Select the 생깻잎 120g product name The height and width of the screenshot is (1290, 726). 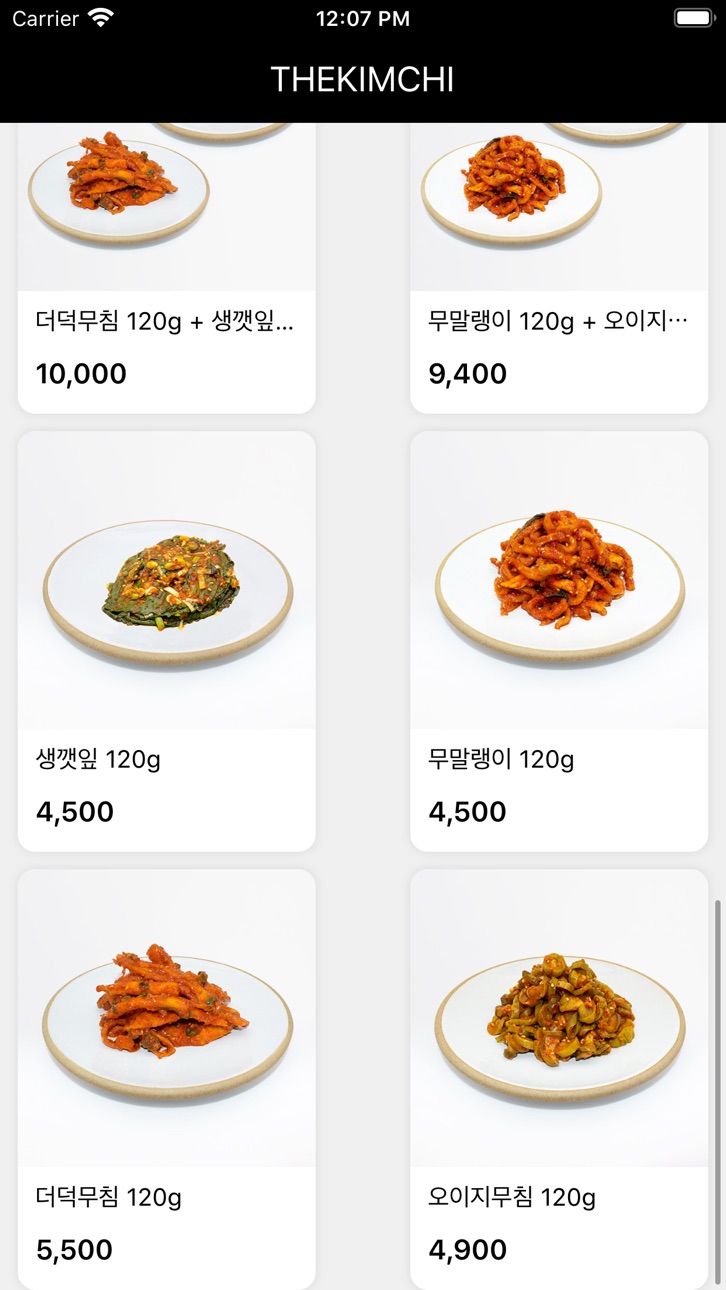click(x=98, y=760)
